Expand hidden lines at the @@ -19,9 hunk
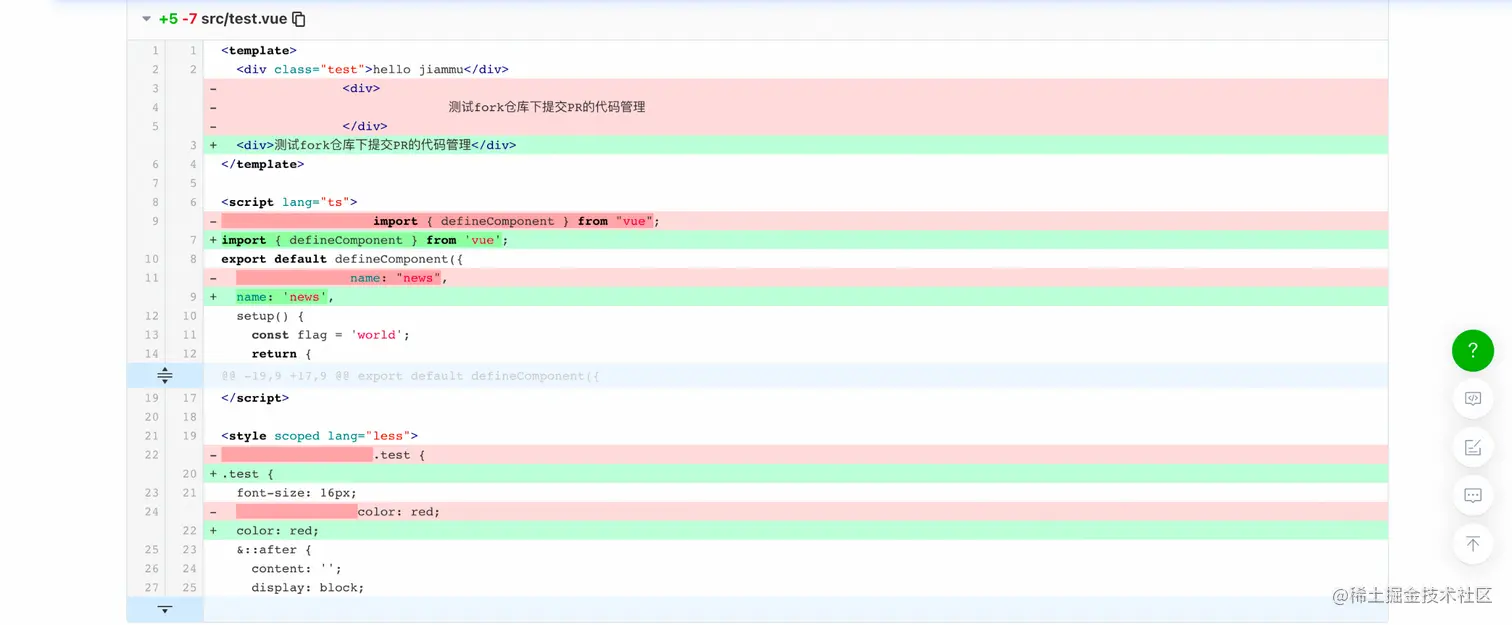This screenshot has width=1512, height=625. [x=165, y=376]
